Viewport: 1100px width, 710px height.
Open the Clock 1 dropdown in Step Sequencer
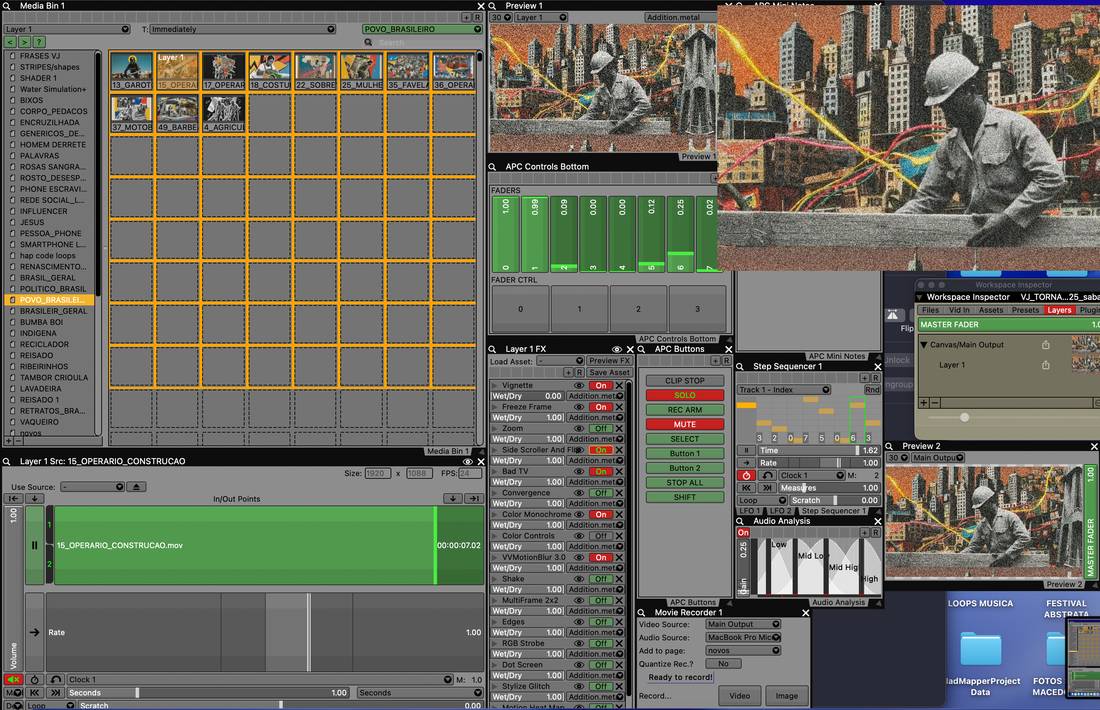(x=812, y=475)
